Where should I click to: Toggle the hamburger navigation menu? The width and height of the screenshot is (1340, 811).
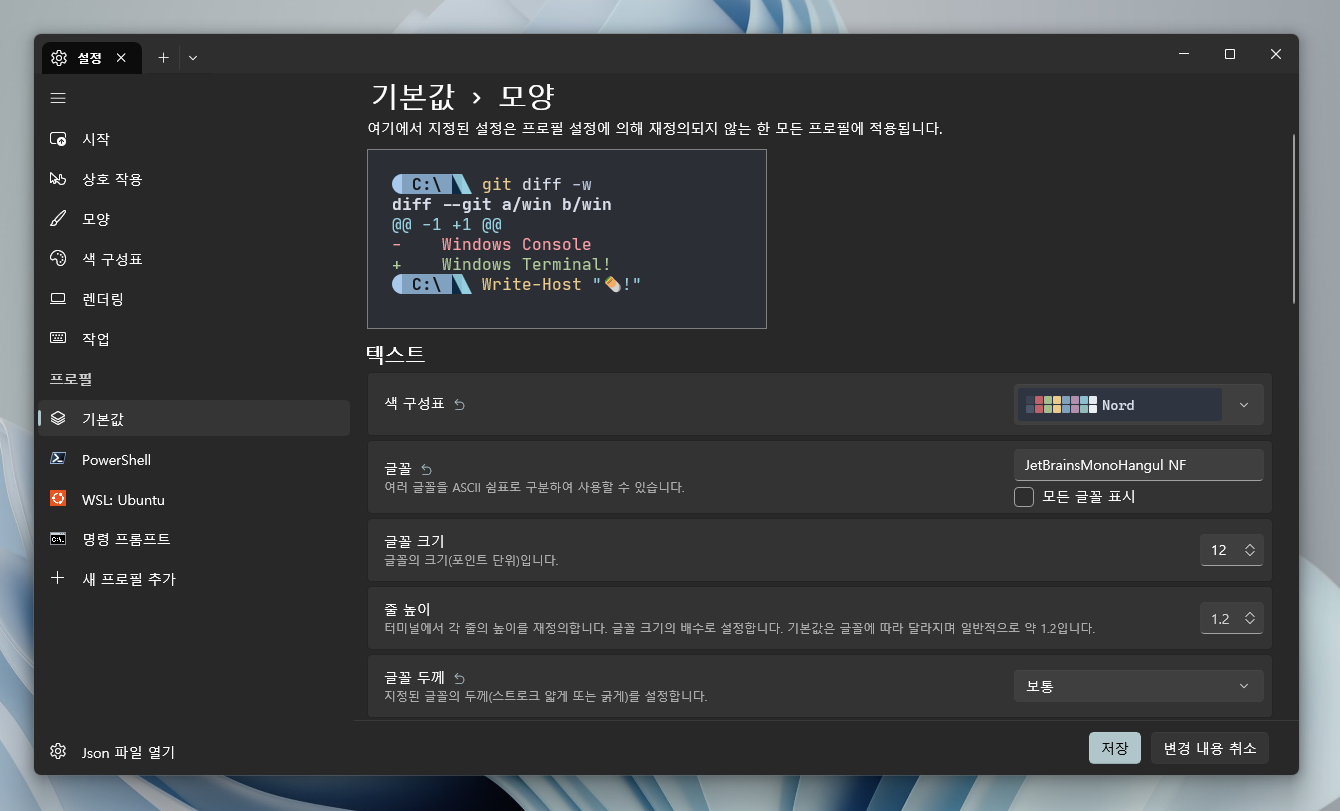pyautogui.click(x=58, y=98)
